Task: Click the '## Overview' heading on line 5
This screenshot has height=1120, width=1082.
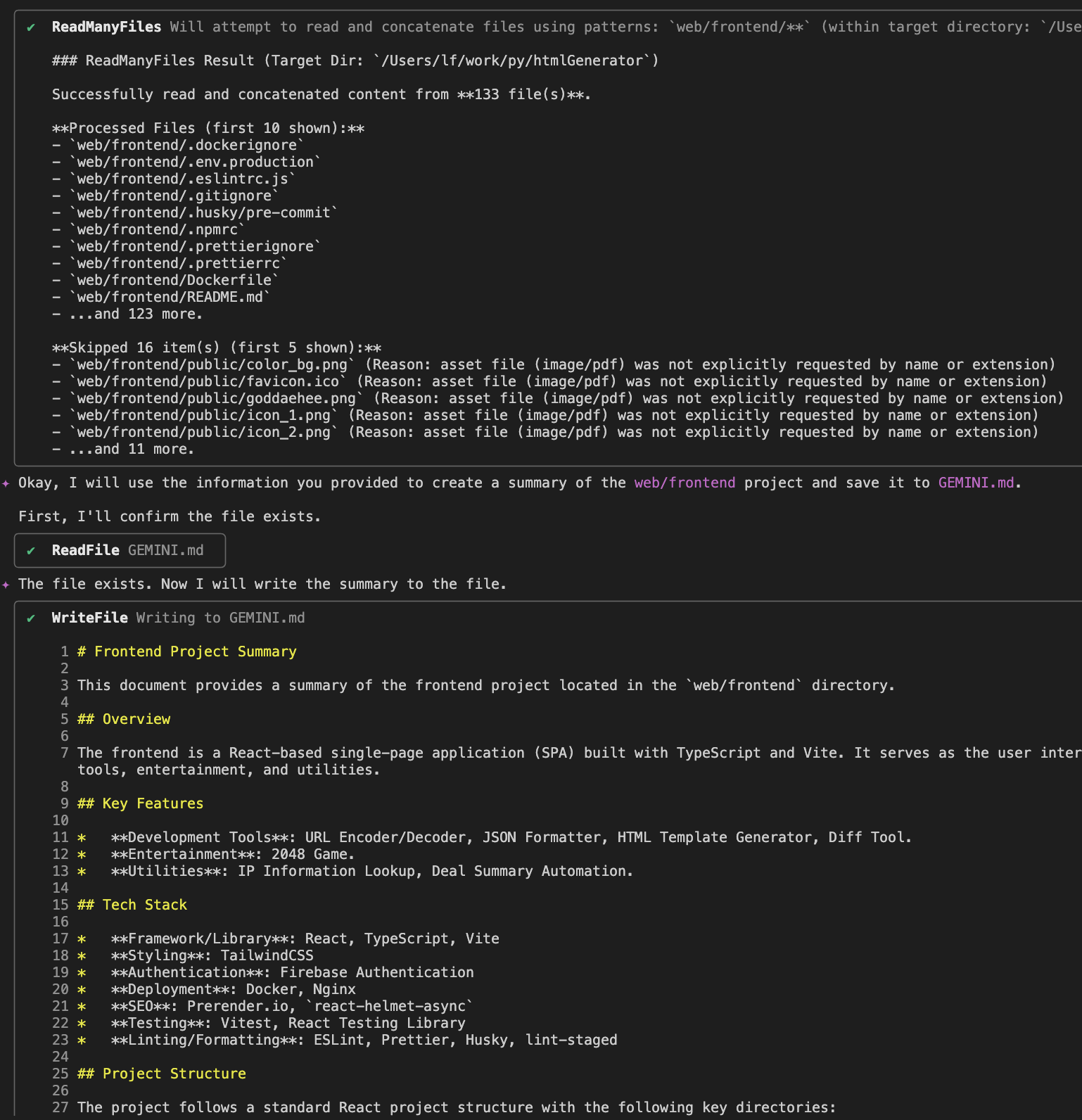Action: click(123, 719)
